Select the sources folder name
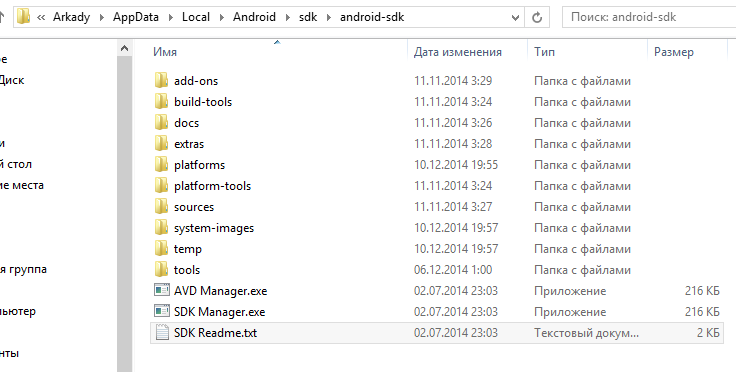 (x=194, y=207)
